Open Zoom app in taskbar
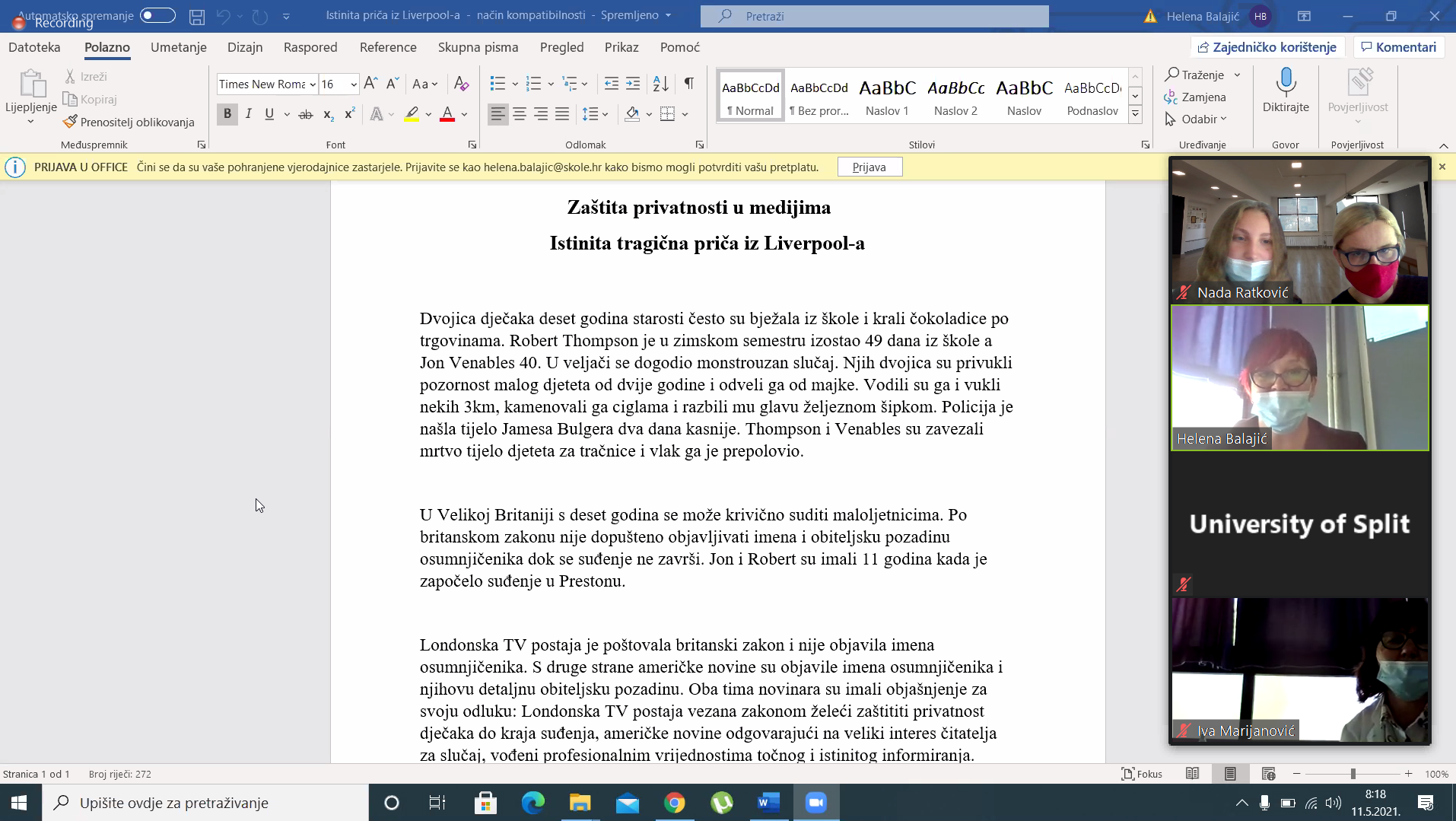Image resolution: width=1456 pixels, height=821 pixels. (816, 803)
